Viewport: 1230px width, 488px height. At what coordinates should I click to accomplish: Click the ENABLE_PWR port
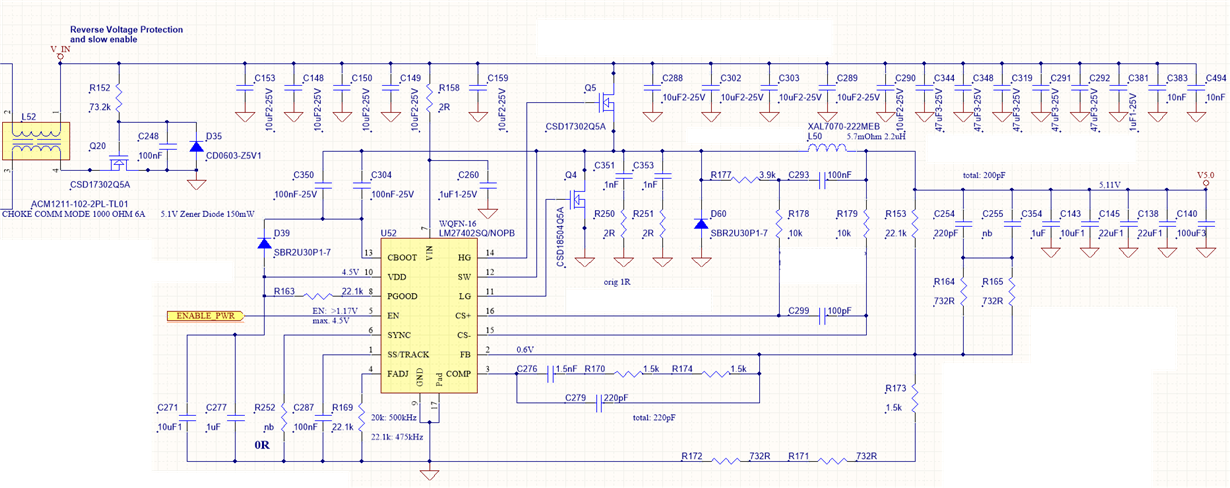pyautogui.click(x=205, y=315)
